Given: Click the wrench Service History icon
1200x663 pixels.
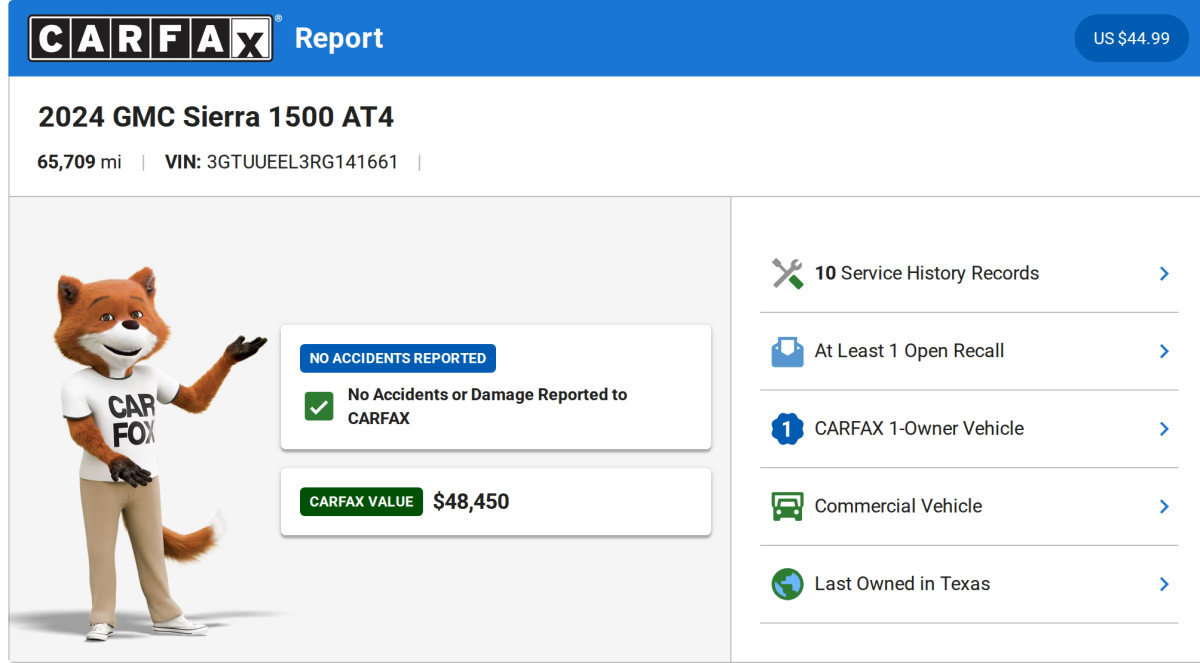Looking at the screenshot, I should [x=787, y=273].
